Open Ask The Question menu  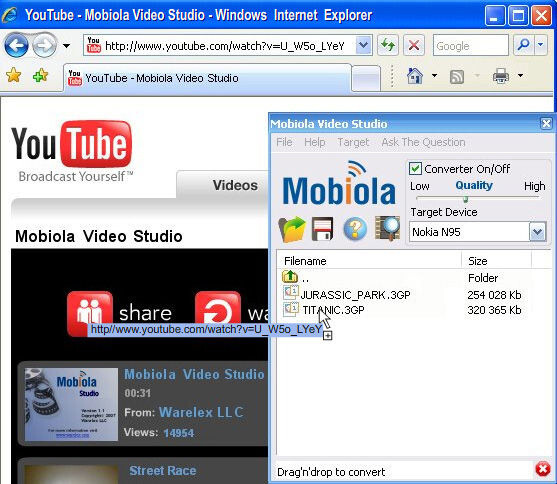pos(423,142)
